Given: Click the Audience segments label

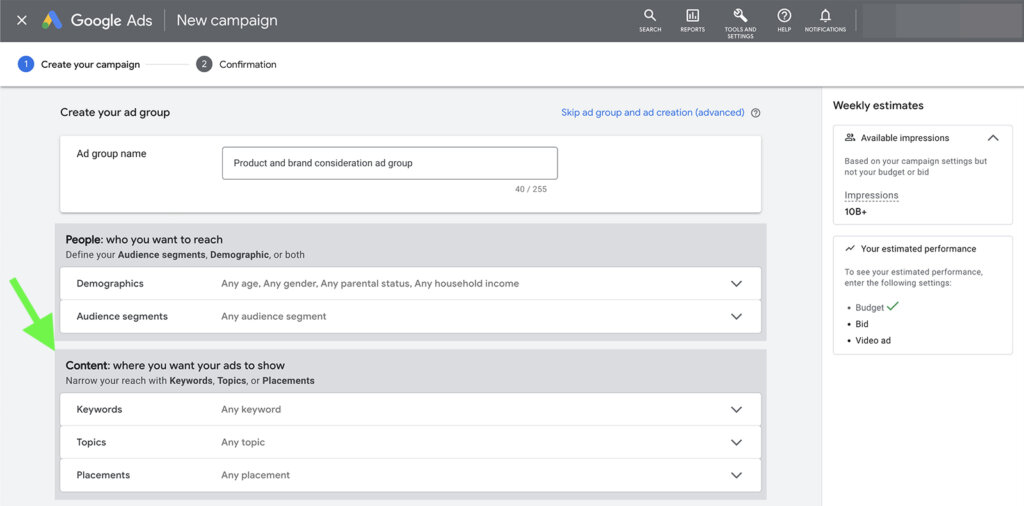Looking at the screenshot, I should pyautogui.click(x=122, y=316).
